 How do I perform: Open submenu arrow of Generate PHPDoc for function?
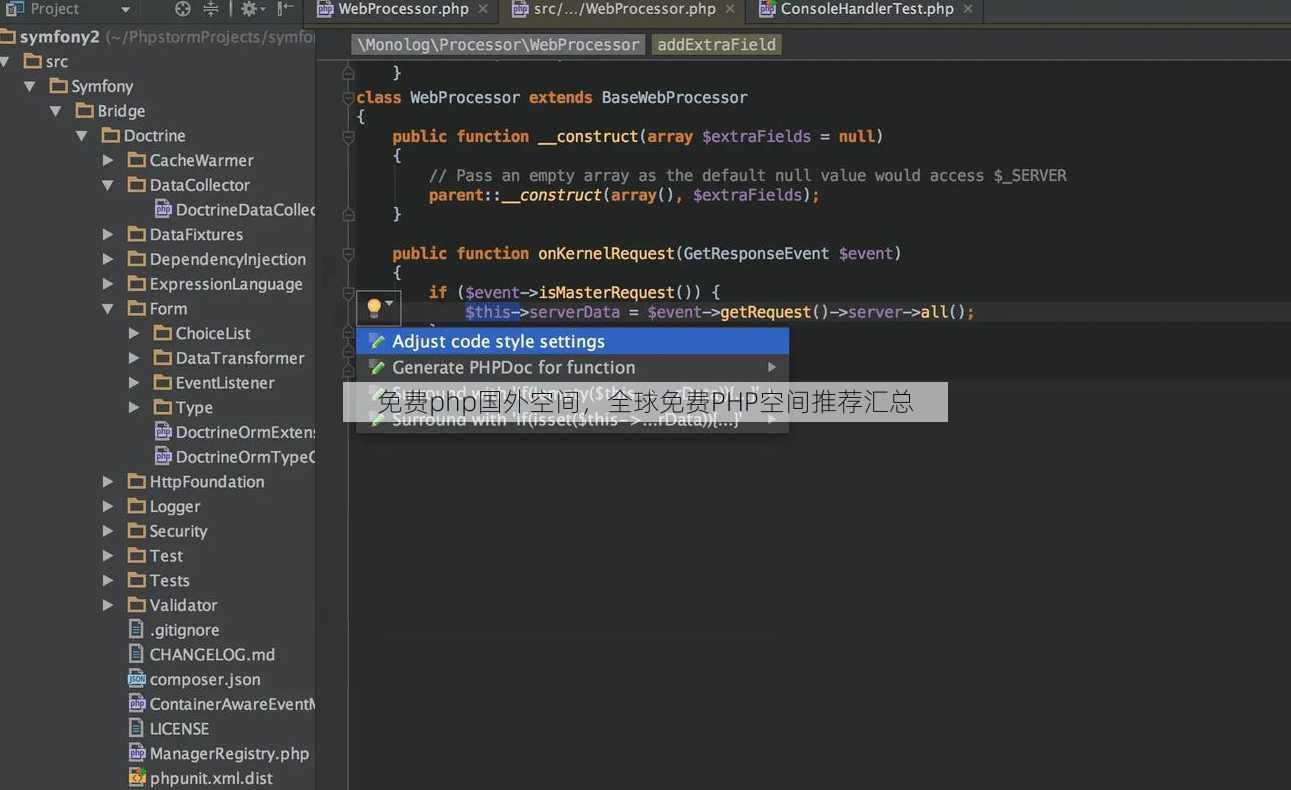[772, 368]
